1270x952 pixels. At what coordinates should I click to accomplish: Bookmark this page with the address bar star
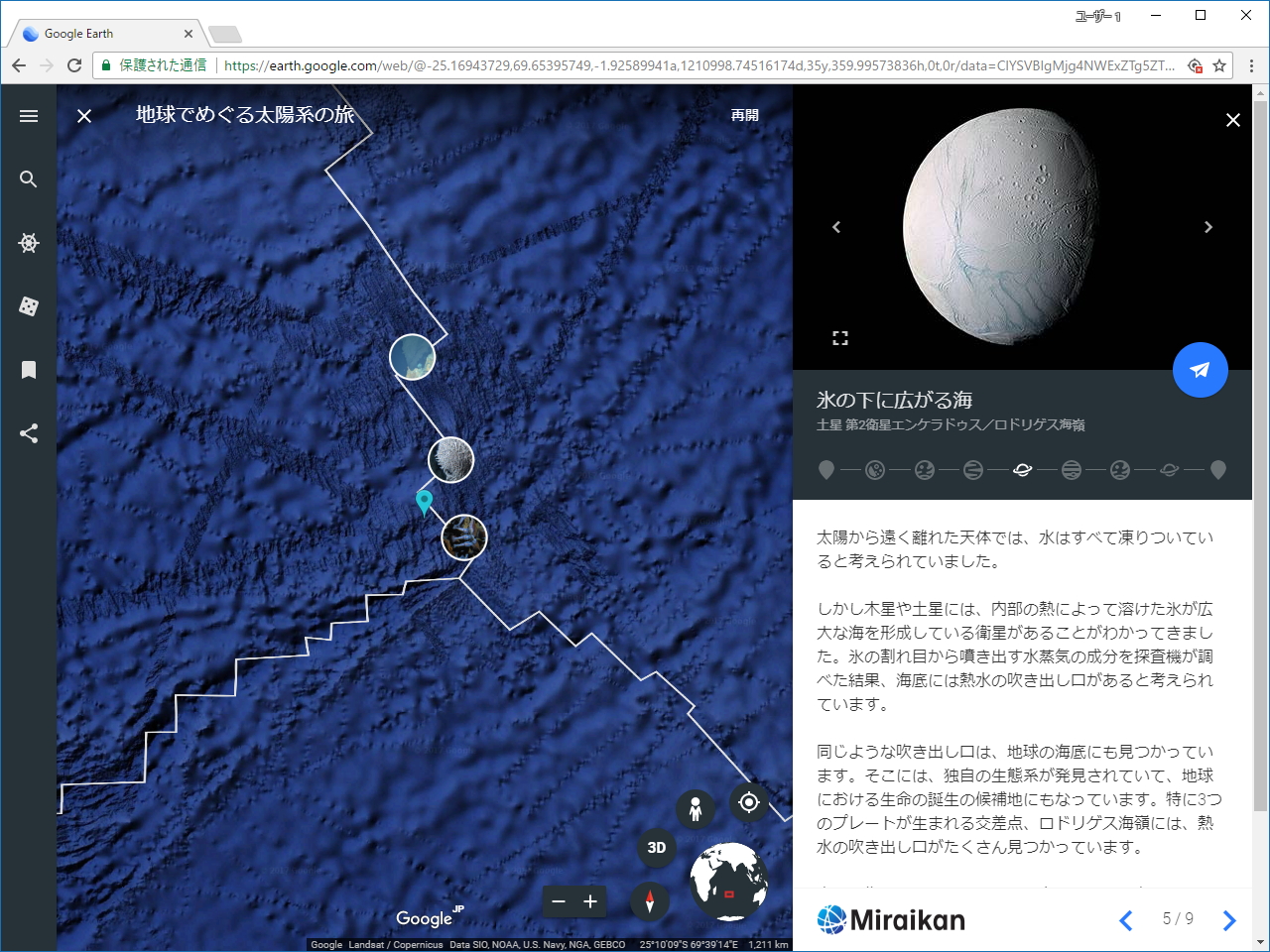1218,65
